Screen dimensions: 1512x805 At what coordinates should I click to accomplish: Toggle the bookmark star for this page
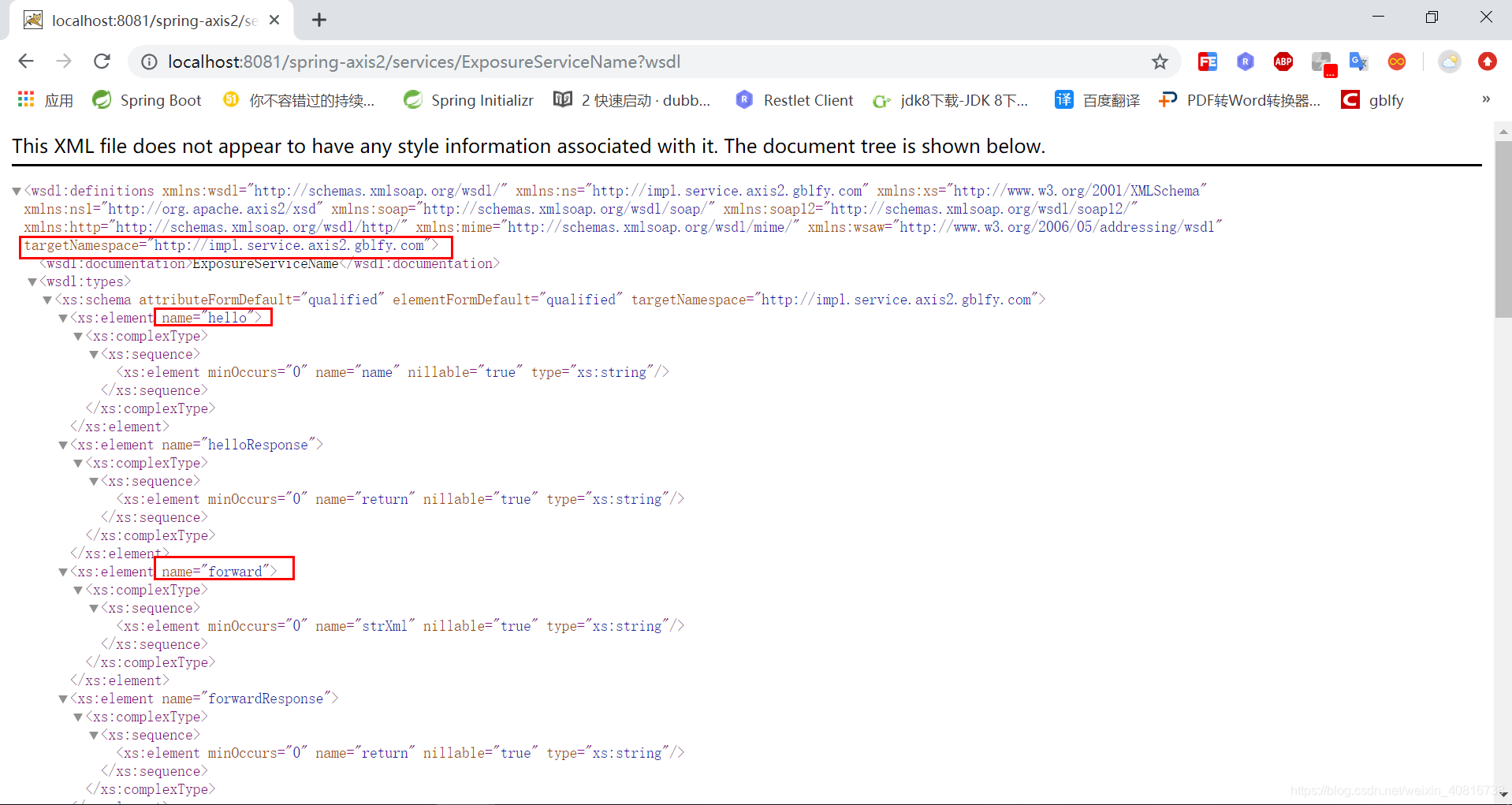click(x=1160, y=61)
